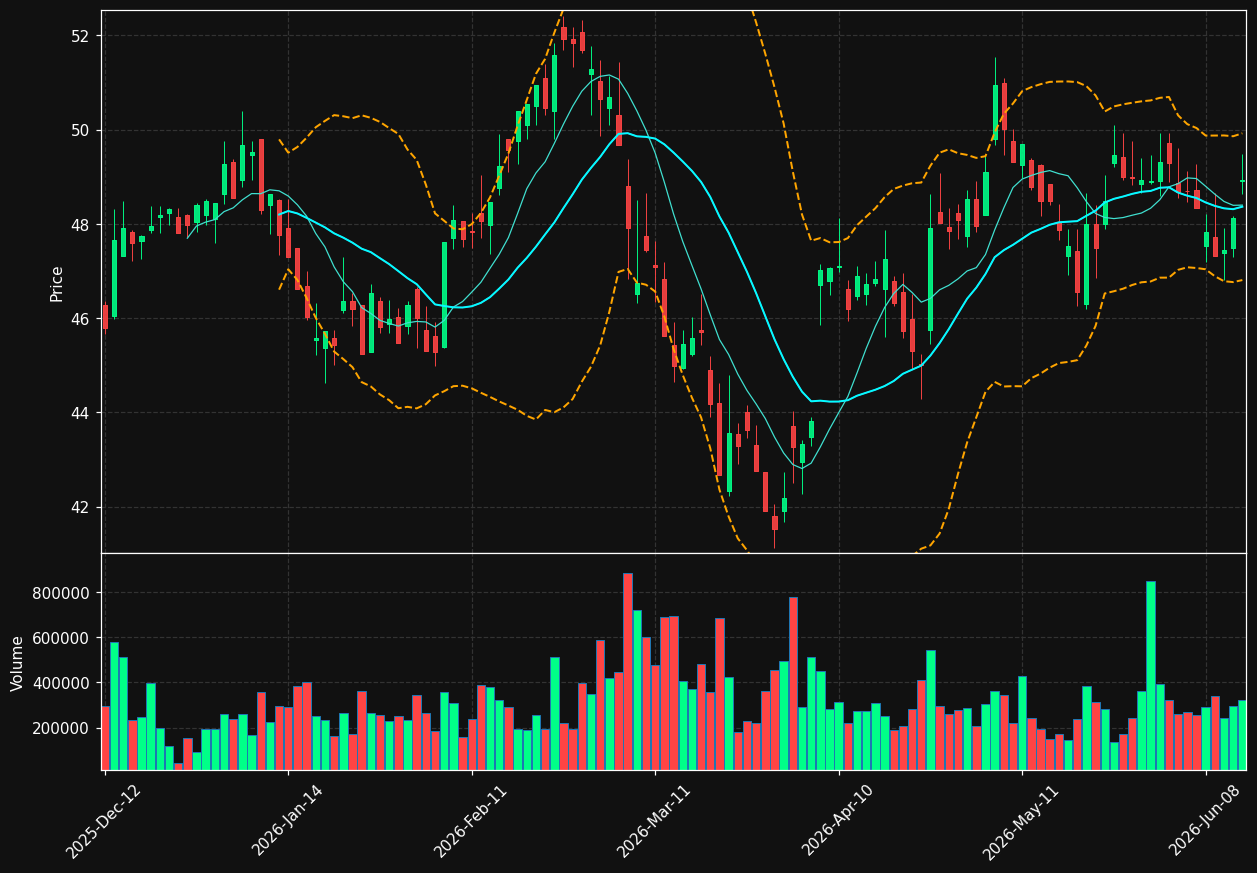Click the 2026-May-11 date label
Screen dimensions: 1257x873
[1020, 821]
